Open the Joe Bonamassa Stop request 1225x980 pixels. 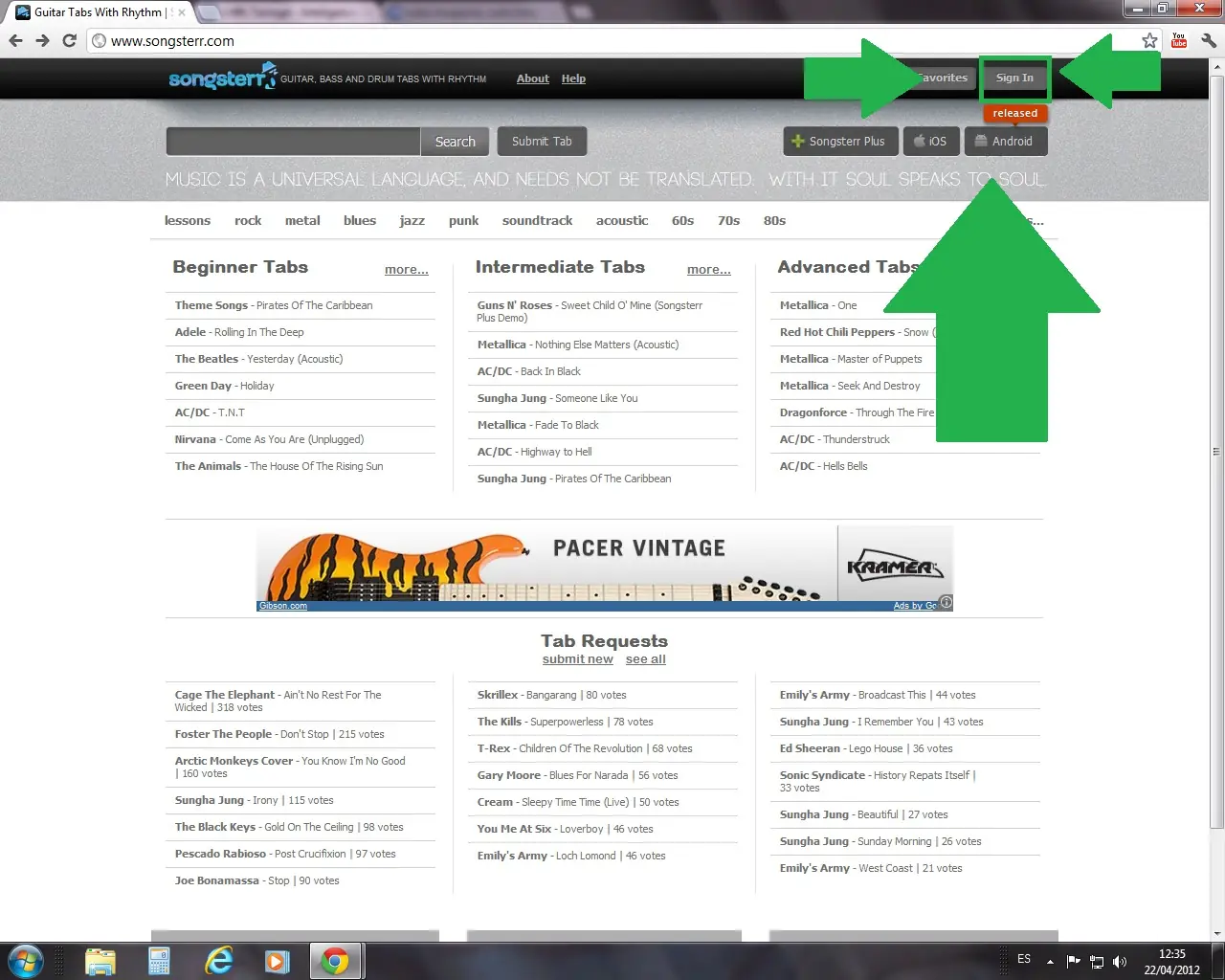(x=256, y=880)
